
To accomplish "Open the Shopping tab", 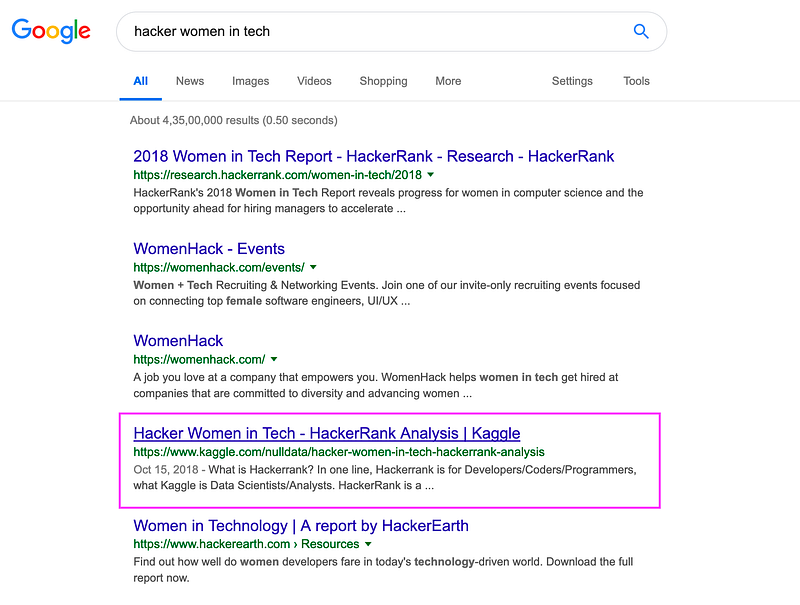I will click(383, 81).
